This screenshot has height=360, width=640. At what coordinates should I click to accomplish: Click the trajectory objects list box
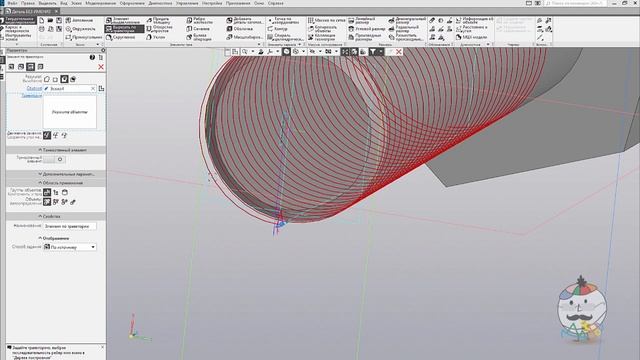[x=69, y=112]
